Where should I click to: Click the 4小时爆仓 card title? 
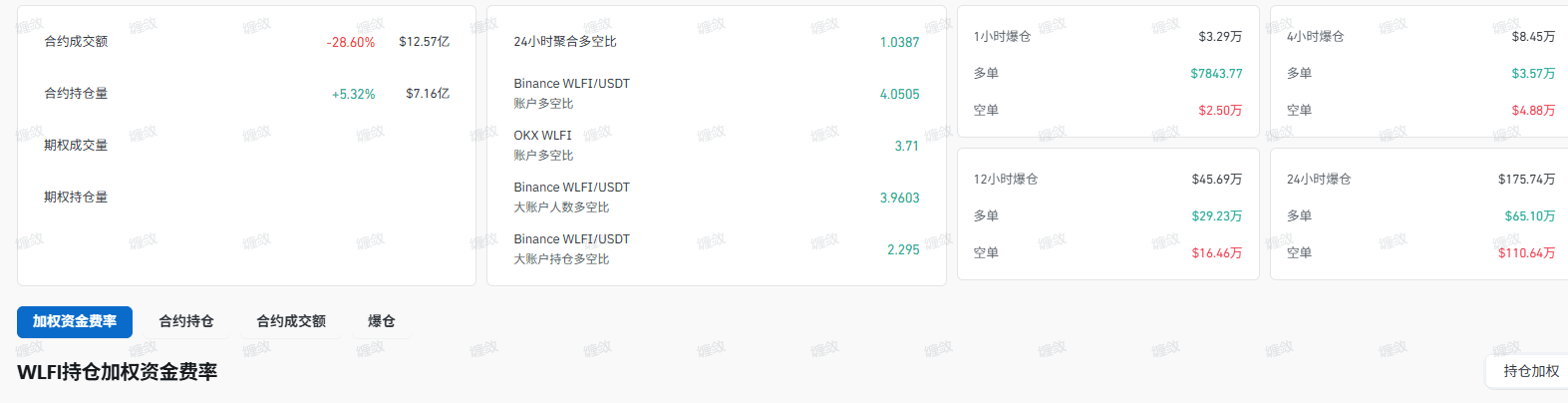click(x=1315, y=37)
